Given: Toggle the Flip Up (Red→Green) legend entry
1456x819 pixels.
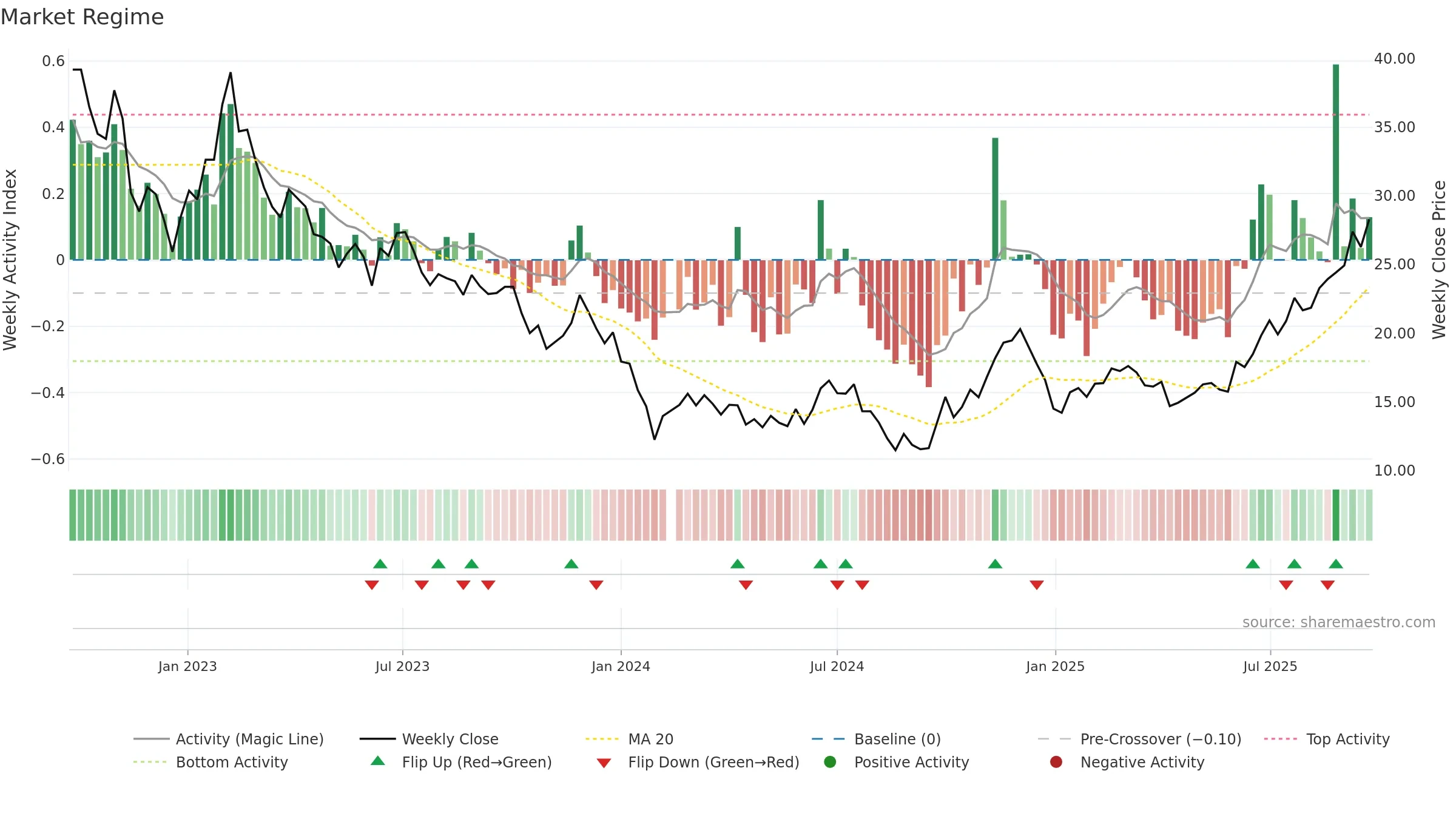Looking at the screenshot, I should click(461, 762).
